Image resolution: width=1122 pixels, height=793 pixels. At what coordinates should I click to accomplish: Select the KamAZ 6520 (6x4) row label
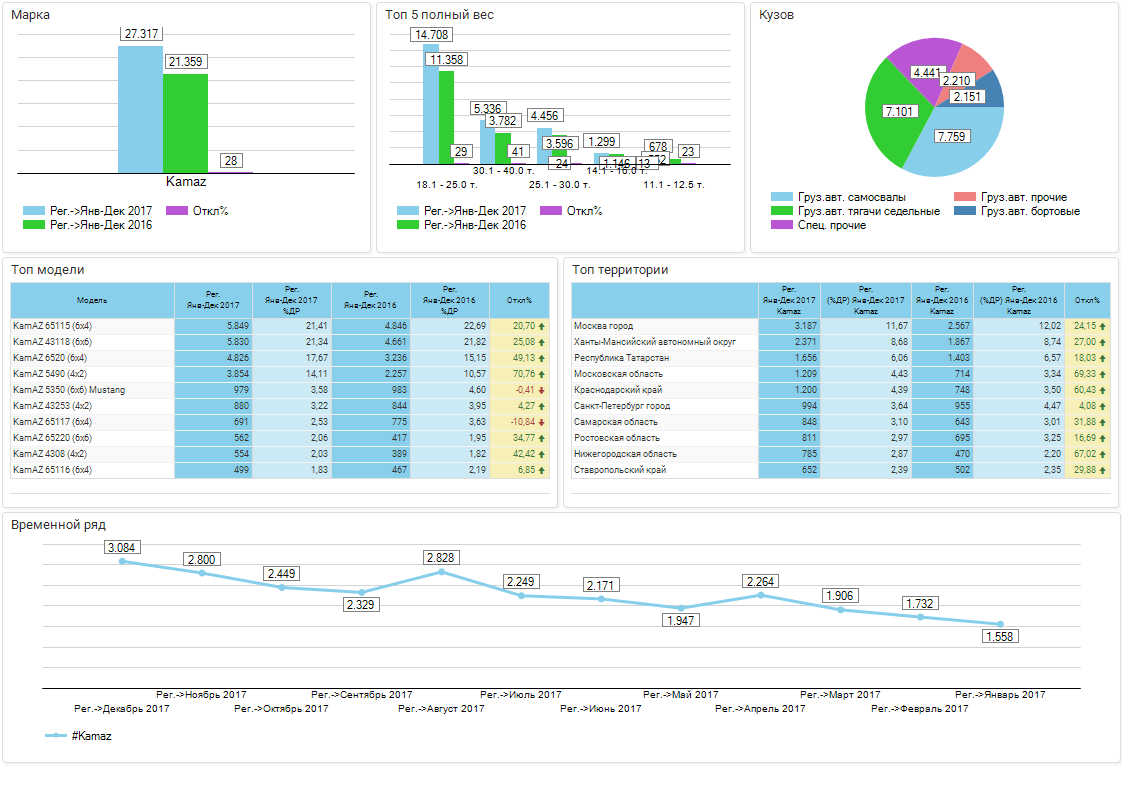(x=50, y=358)
